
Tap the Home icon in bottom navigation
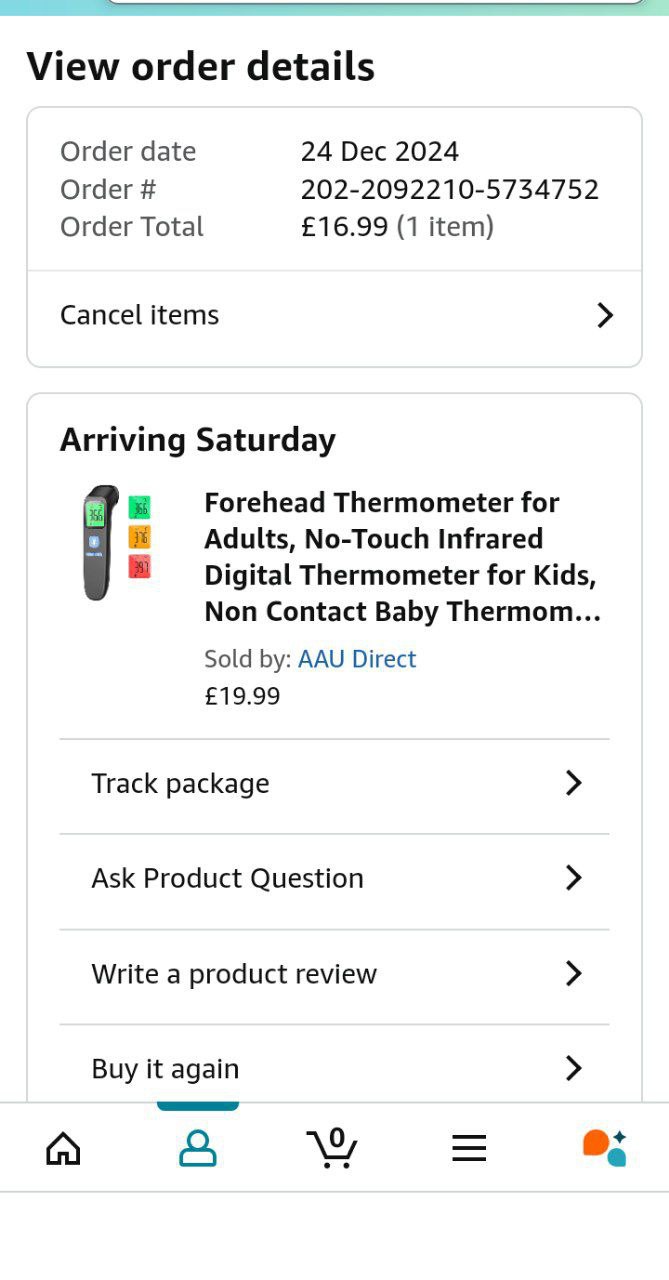tap(63, 1148)
